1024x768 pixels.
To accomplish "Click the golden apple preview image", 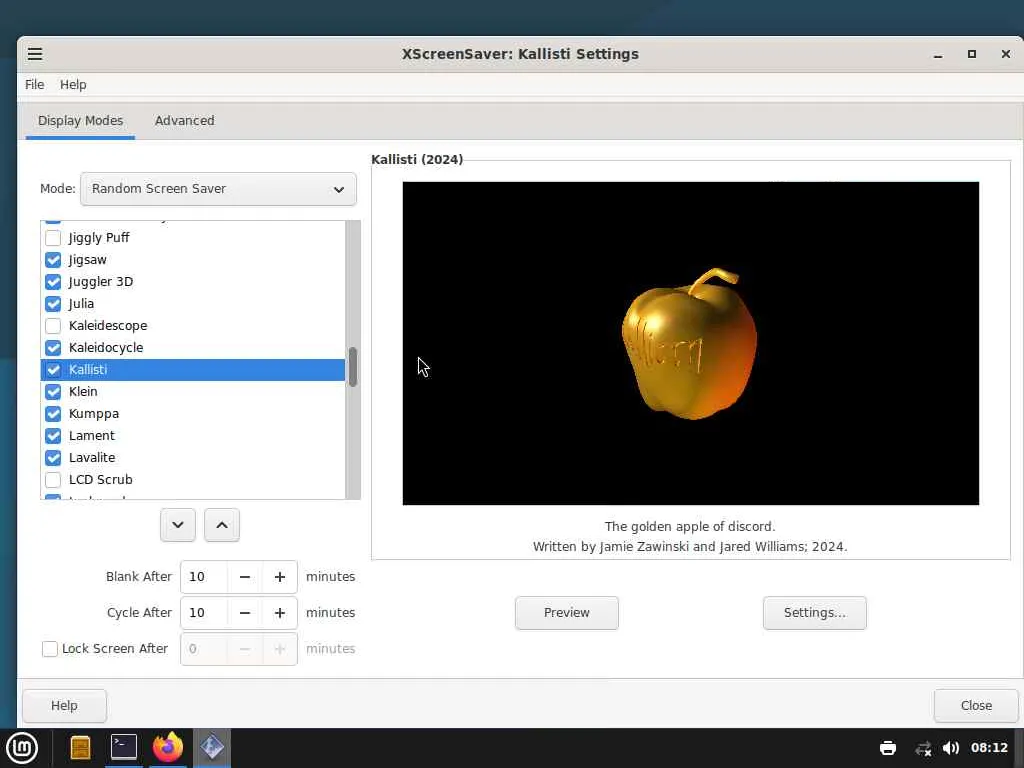I will 690,343.
